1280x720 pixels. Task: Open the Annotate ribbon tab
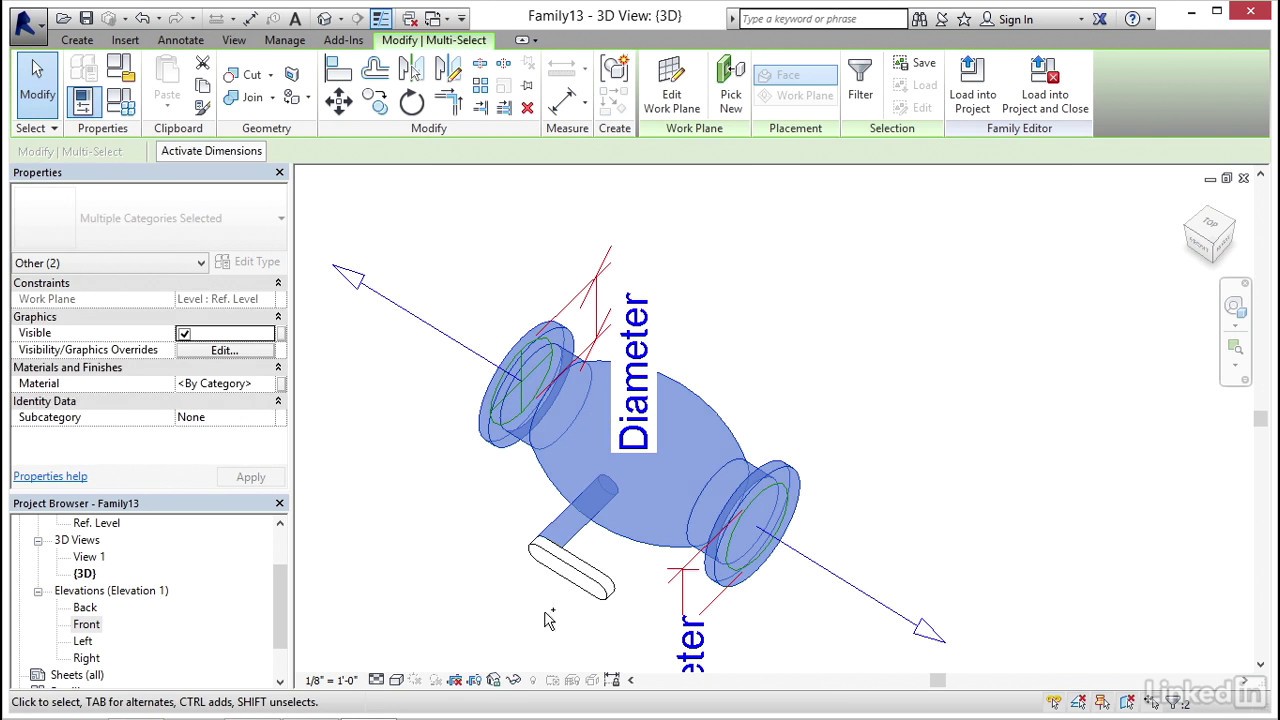click(180, 40)
